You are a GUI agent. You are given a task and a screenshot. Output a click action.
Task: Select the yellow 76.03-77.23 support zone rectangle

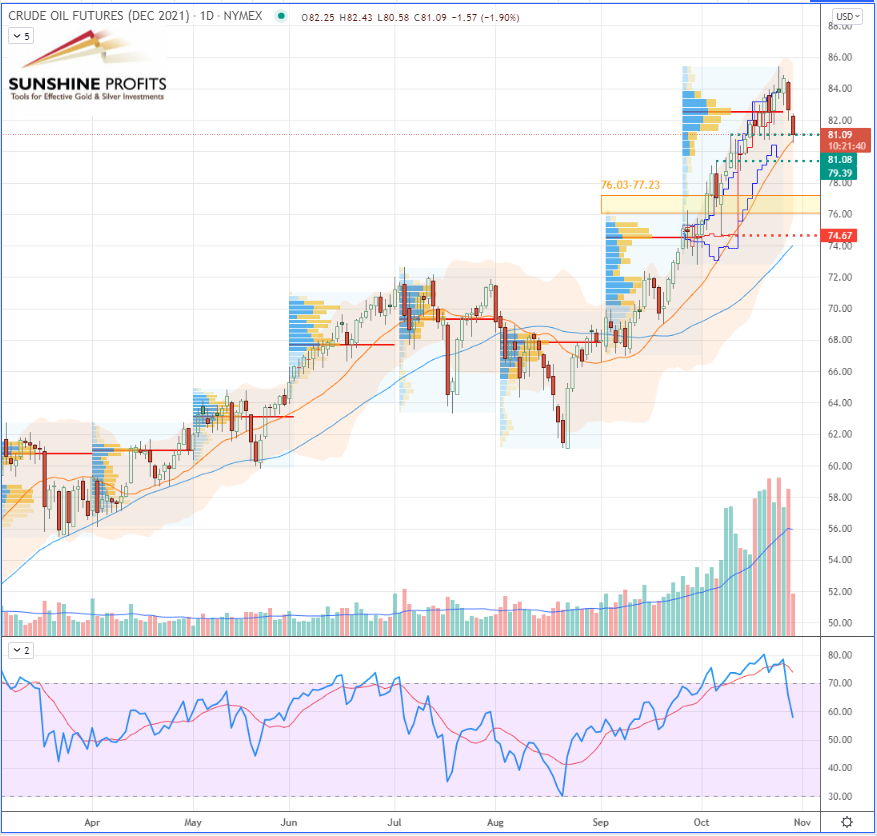tap(710, 204)
